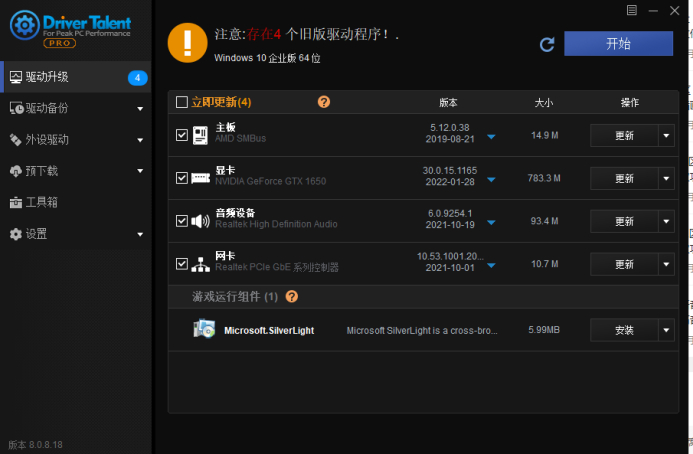693x454 pixels.
Task: Click the blue badge showing 4 on 驱动升级
Action: [137, 78]
